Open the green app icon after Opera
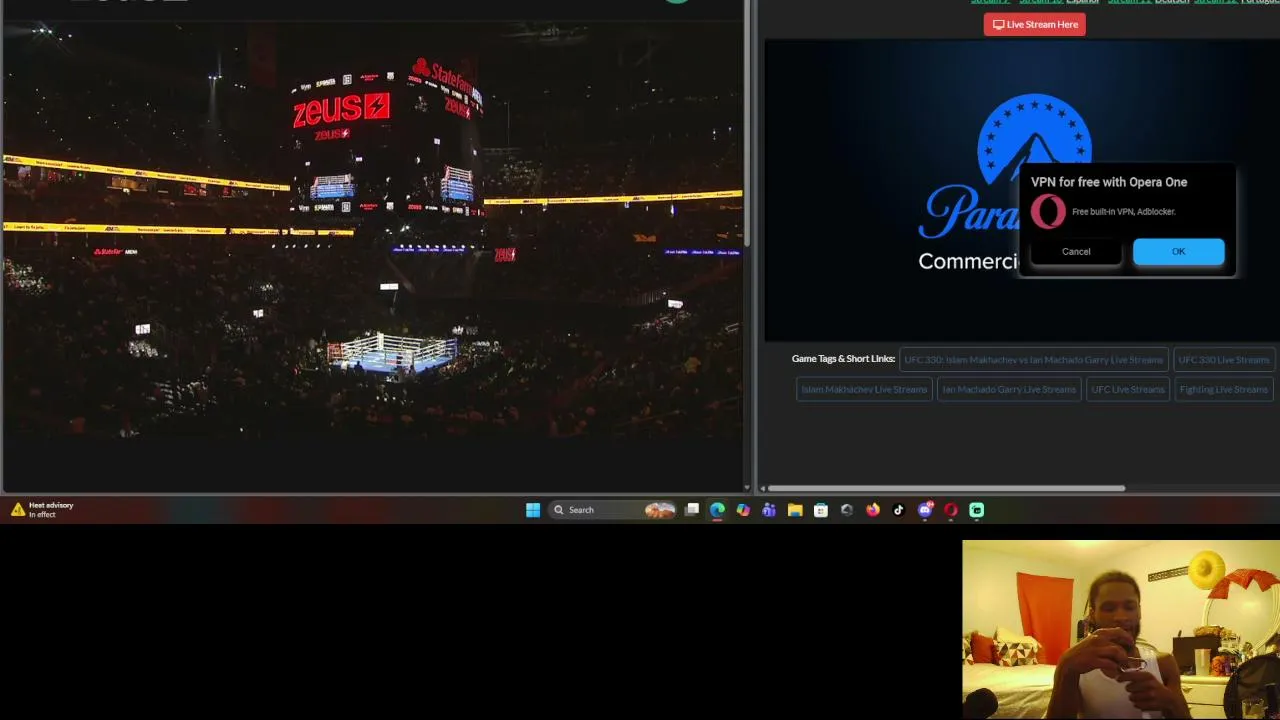This screenshot has height=720, width=1280. (977, 510)
